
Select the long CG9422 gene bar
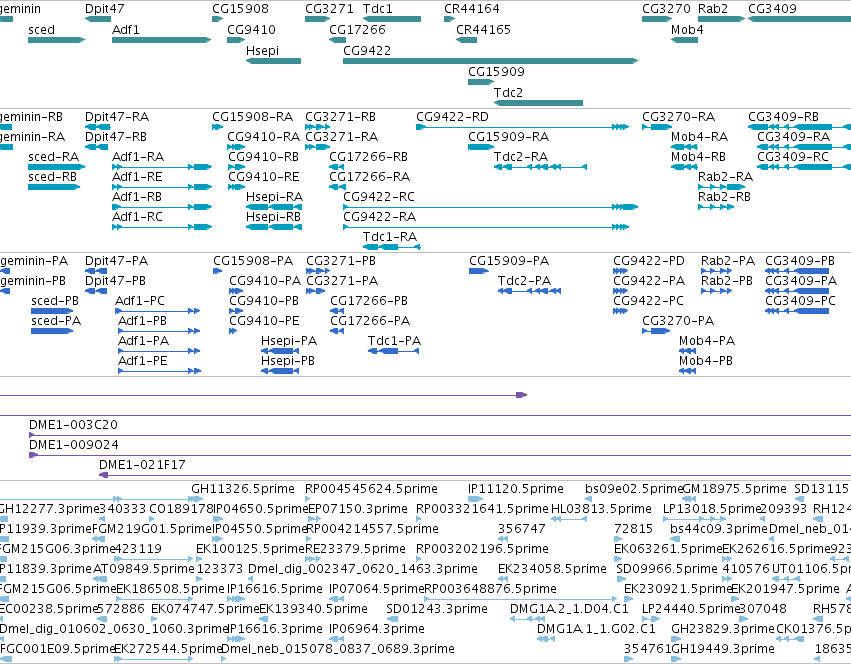click(x=491, y=61)
